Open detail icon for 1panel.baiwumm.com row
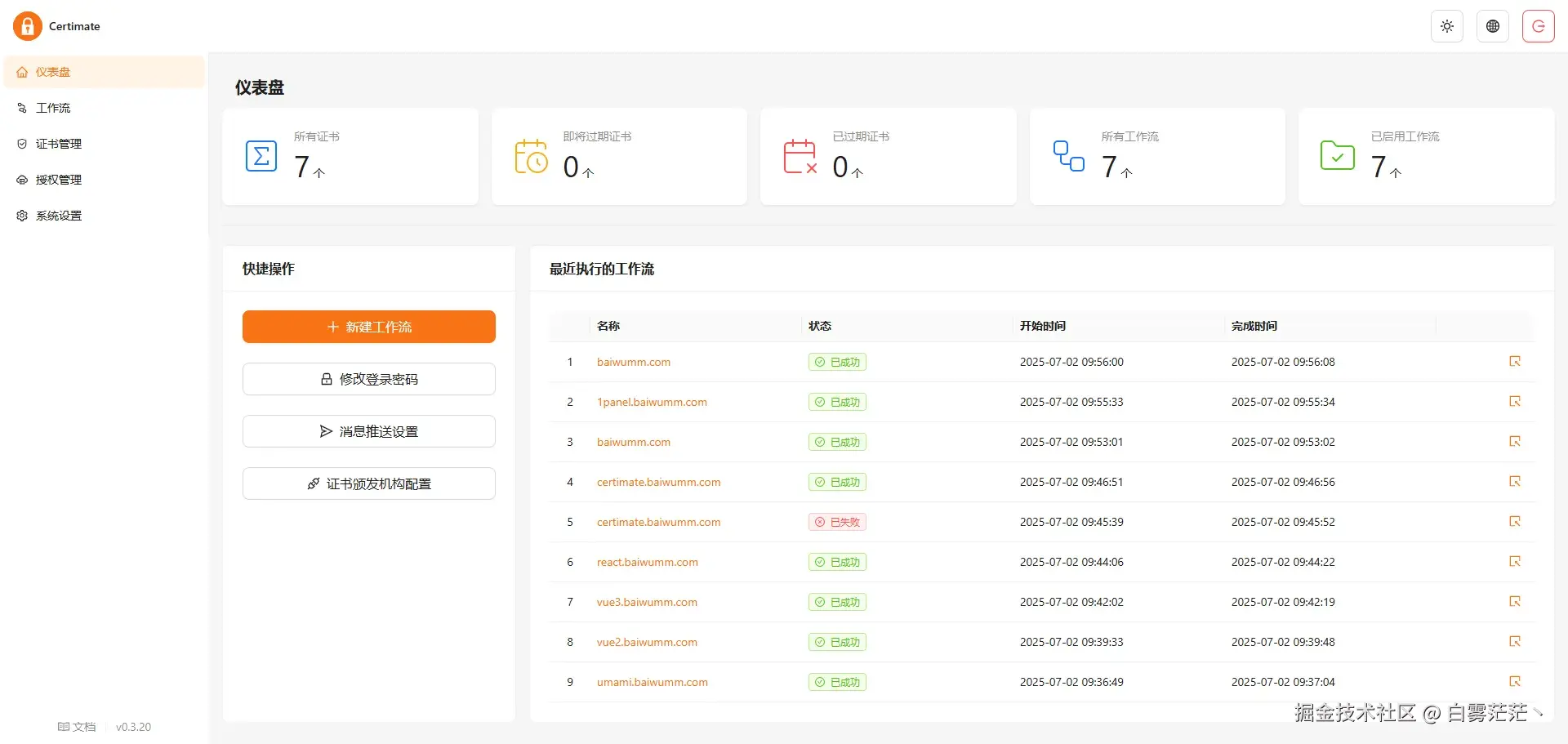Screen dimensions: 1568x744 click(1515, 401)
